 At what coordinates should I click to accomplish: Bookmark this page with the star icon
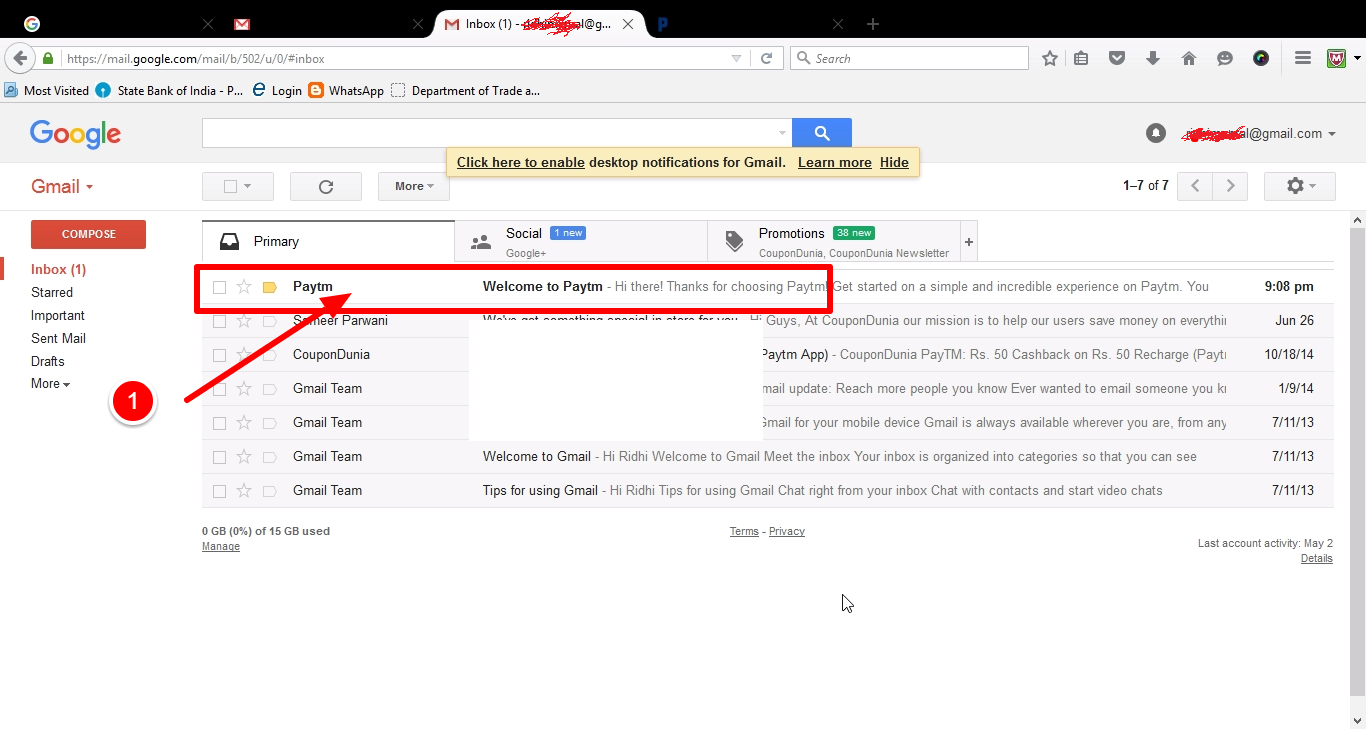point(1050,59)
